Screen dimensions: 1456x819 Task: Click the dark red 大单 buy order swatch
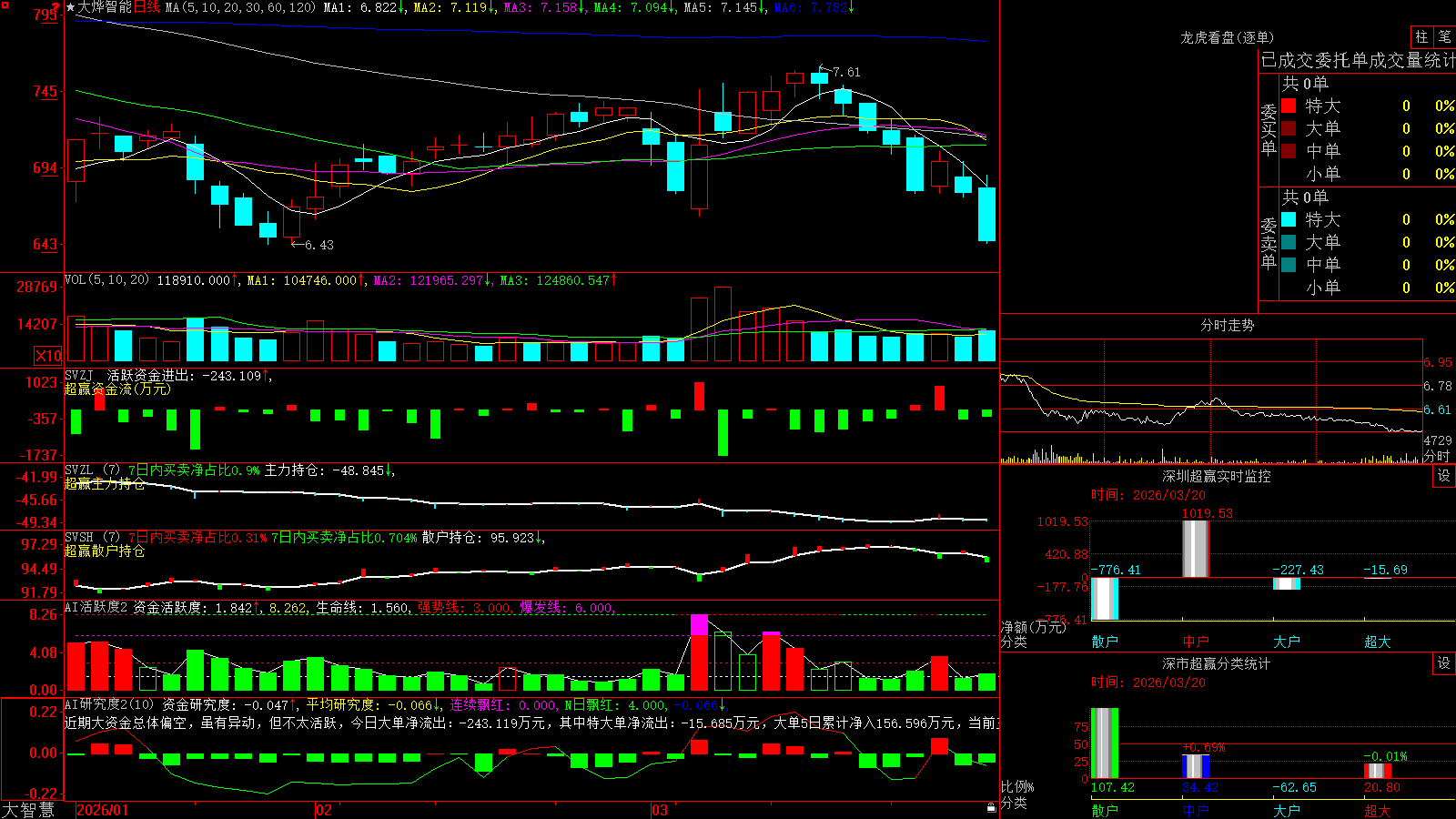pyautogui.click(x=1289, y=128)
